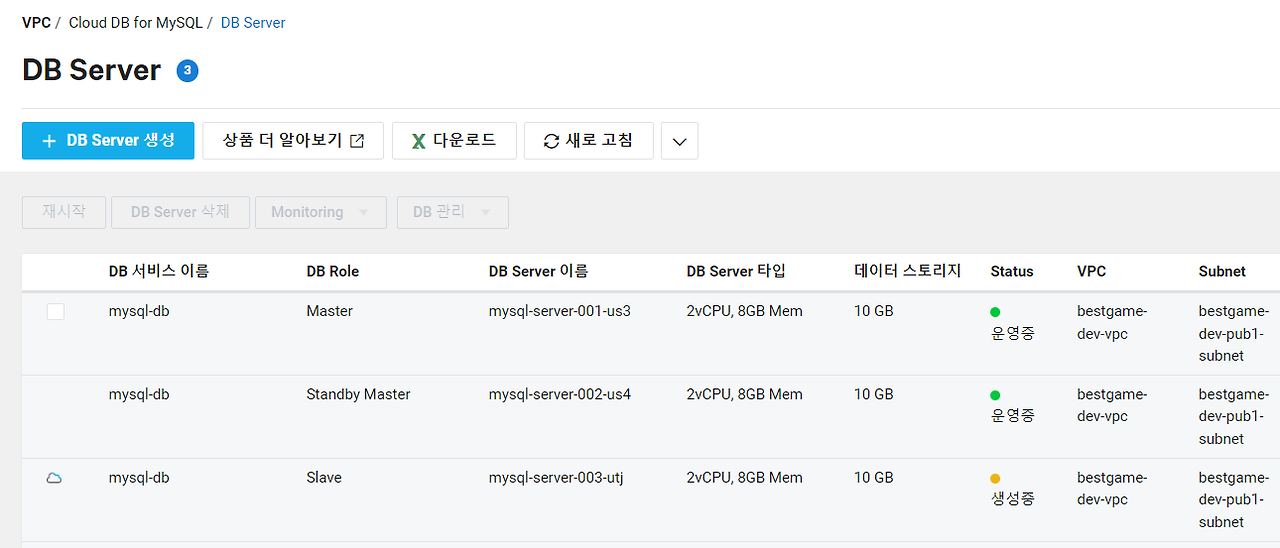Click the Excel icon on the 다운로드 button
This screenshot has height=548, width=1280.
418,141
